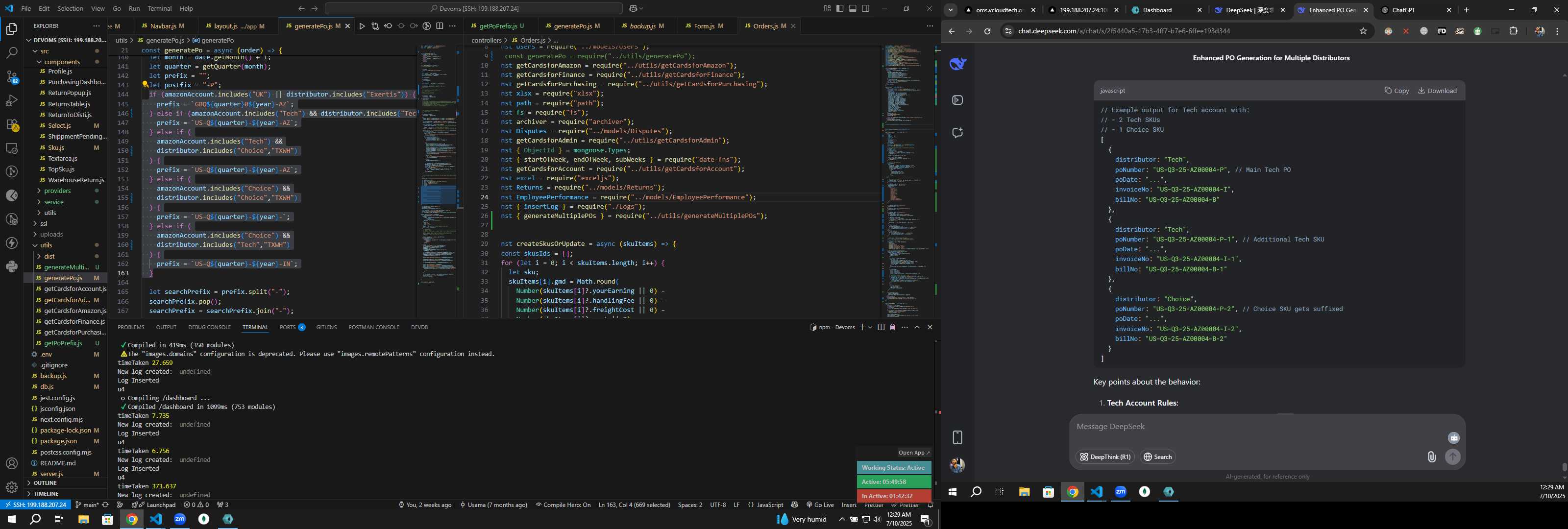Expand the uploads folder

pyautogui.click(x=51, y=234)
